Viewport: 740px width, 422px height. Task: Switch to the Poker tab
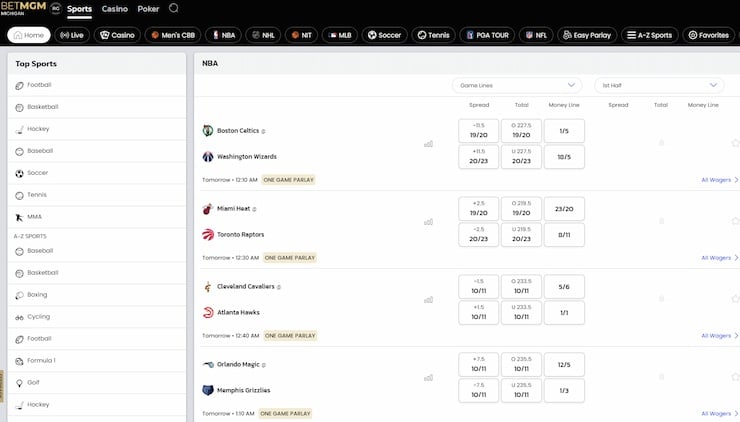pyautogui.click(x=148, y=9)
